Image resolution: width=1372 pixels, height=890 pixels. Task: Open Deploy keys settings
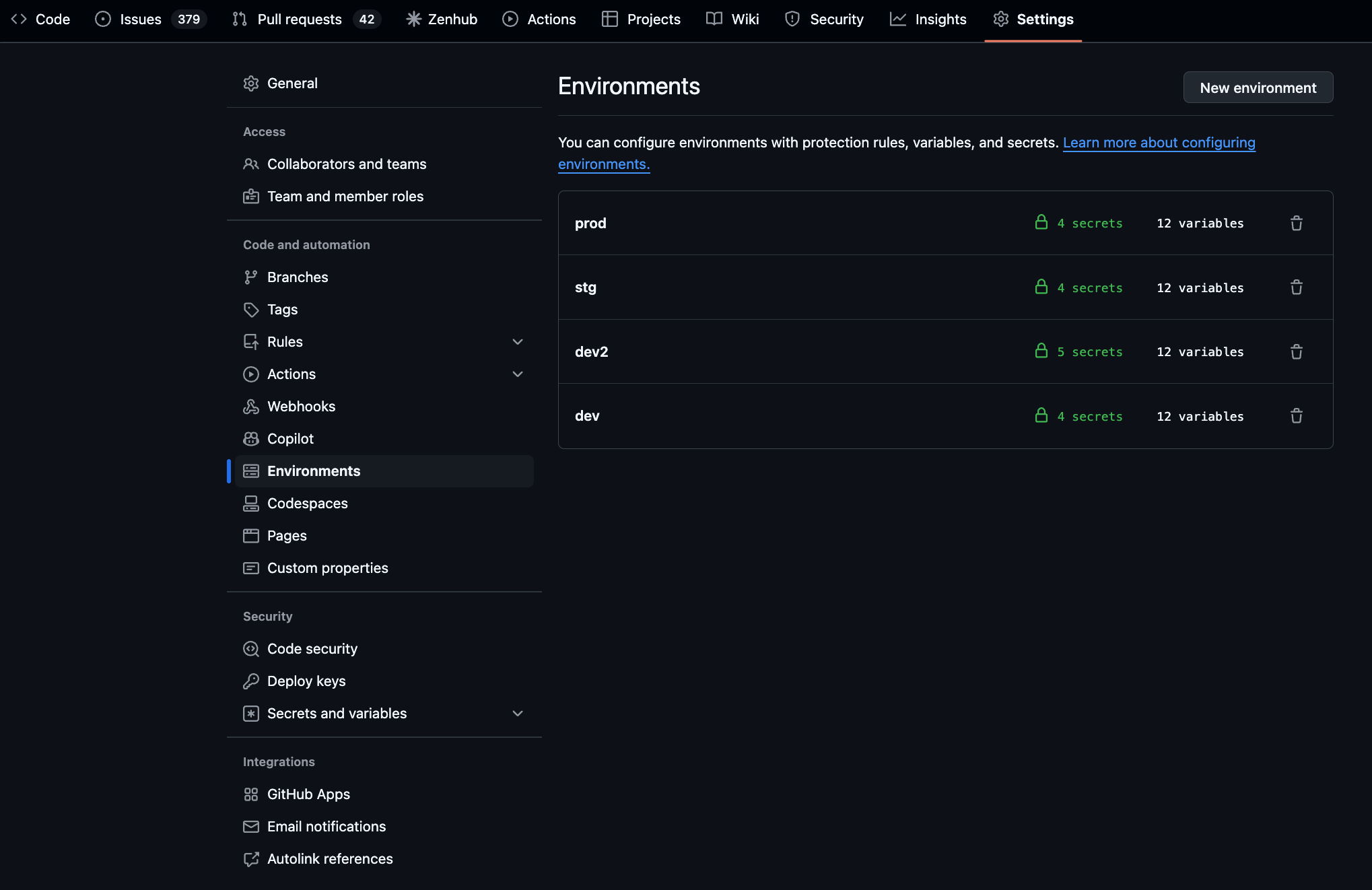(306, 681)
